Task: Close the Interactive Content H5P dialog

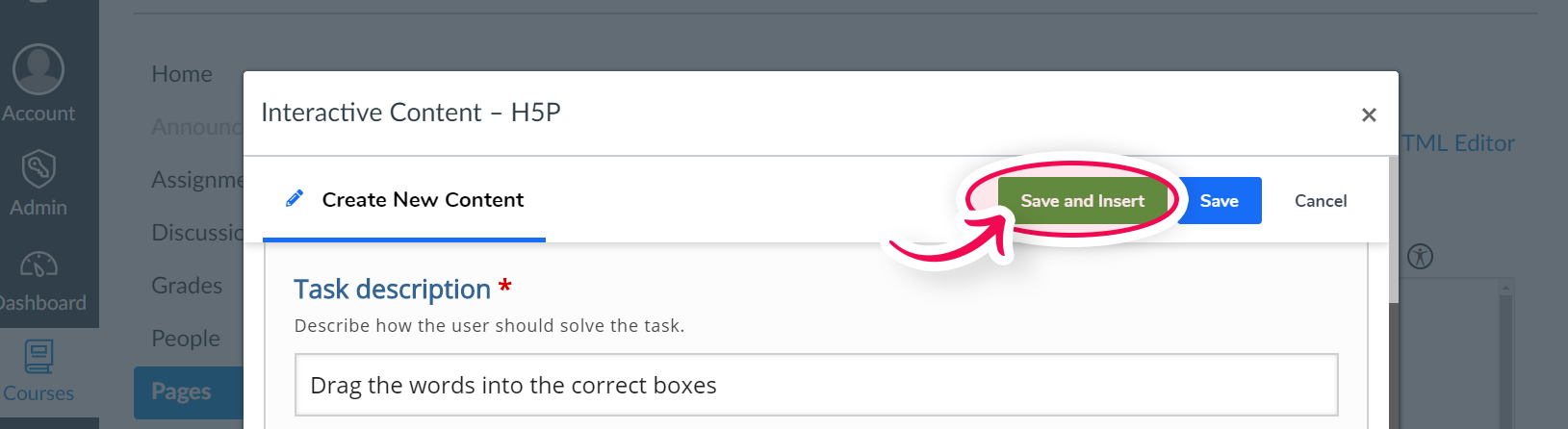Action: pos(1369,114)
